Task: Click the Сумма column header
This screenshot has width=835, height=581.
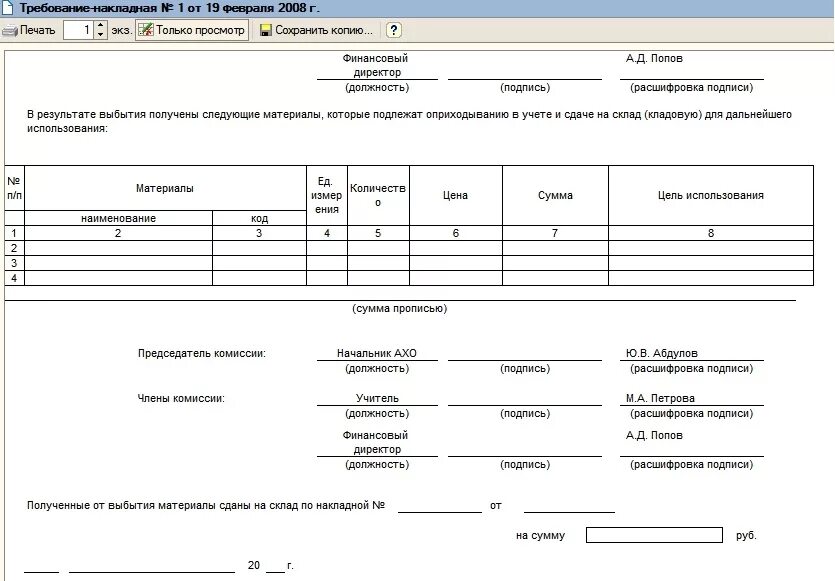Action: (555, 195)
